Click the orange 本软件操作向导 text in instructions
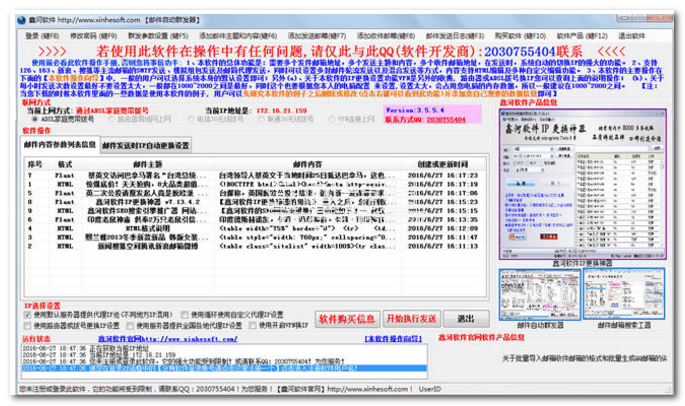This screenshot has width=685, height=406. pyautogui.click(x=73, y=78)
